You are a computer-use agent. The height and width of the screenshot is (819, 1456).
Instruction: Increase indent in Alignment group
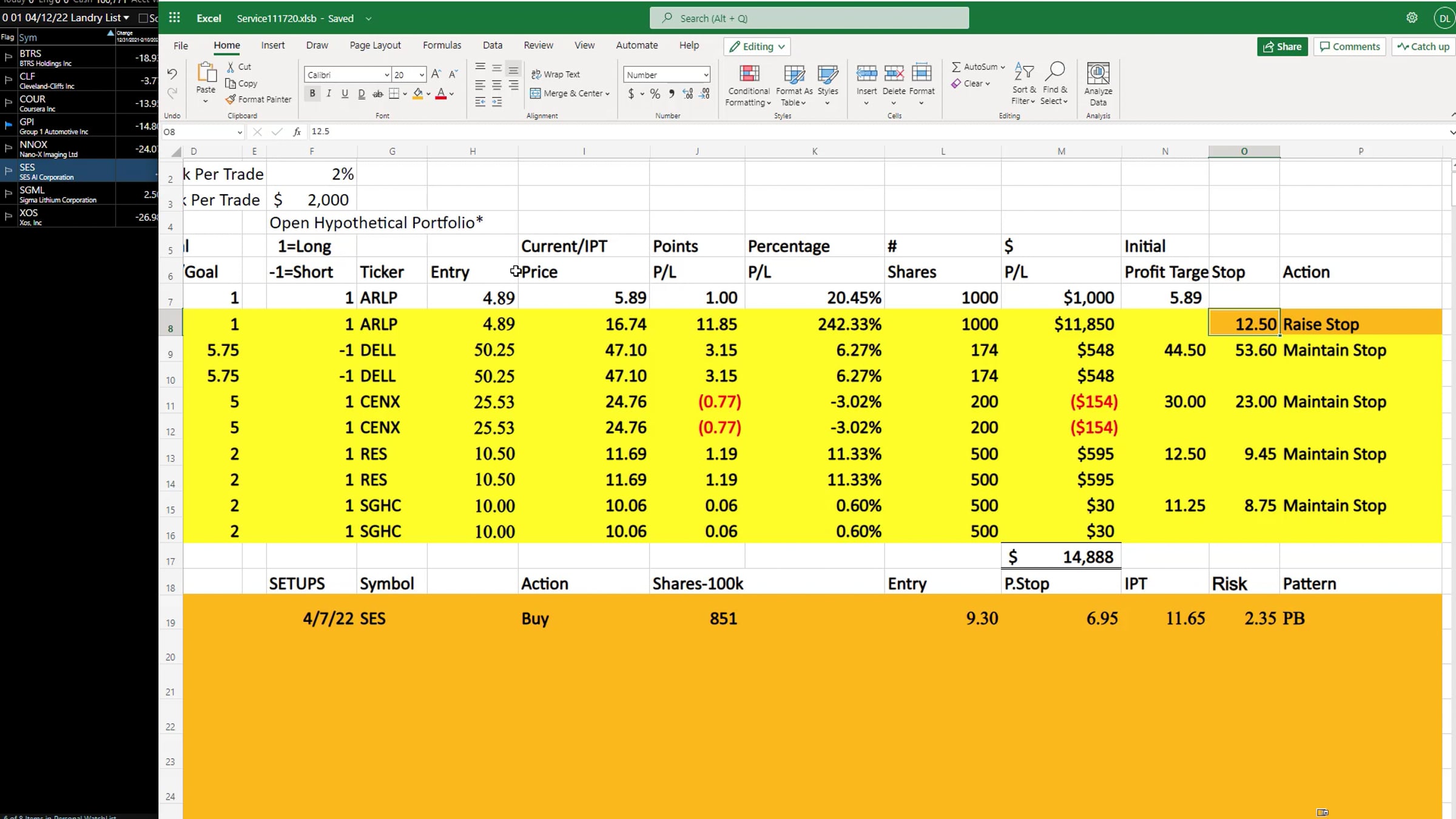(497, 102)
